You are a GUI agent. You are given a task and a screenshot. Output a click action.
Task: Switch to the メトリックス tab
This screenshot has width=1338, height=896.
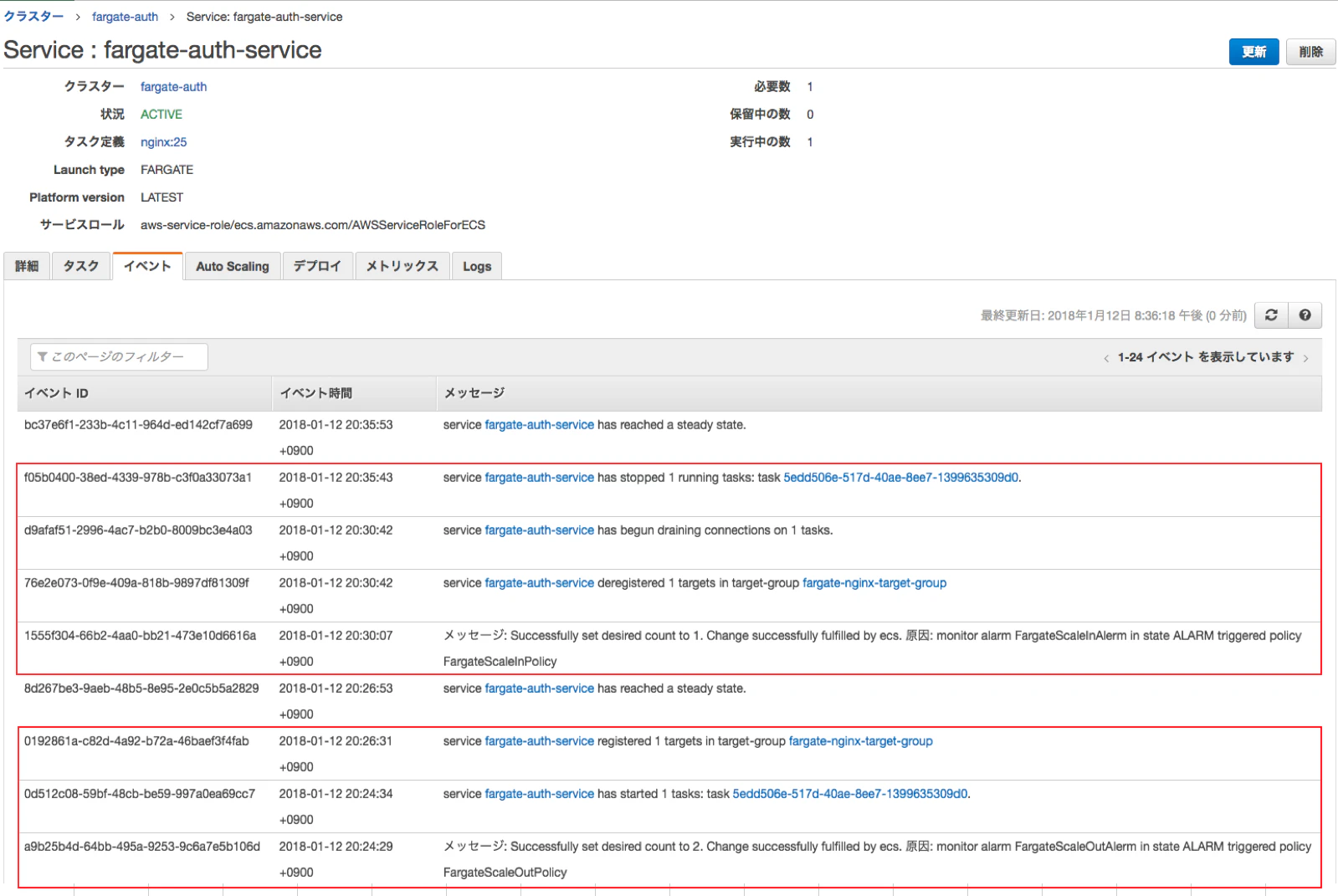tap(402, 266)
